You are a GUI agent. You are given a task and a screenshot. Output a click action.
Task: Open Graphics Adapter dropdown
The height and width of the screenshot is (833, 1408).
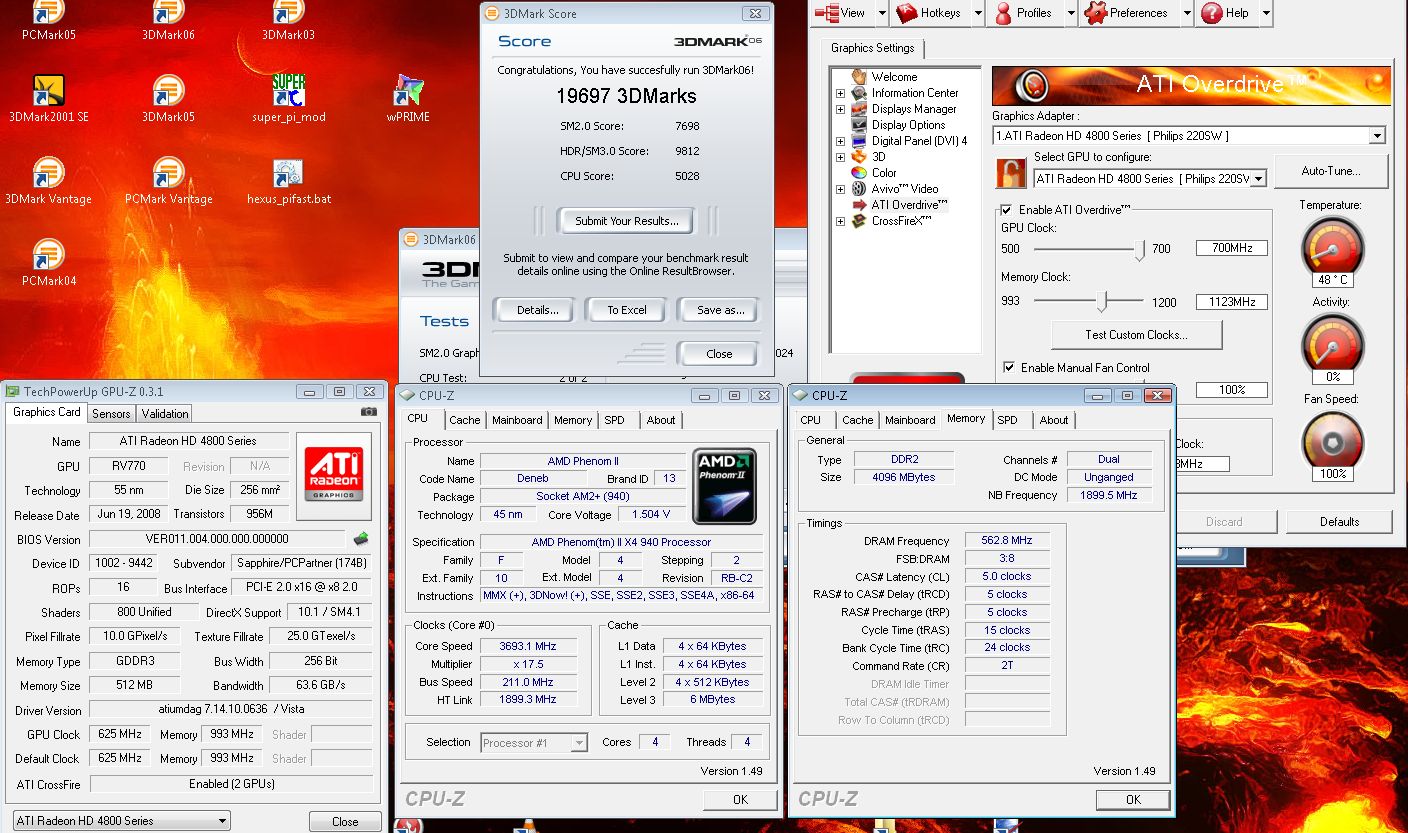pyautogui.click(x=1377, y=136)
